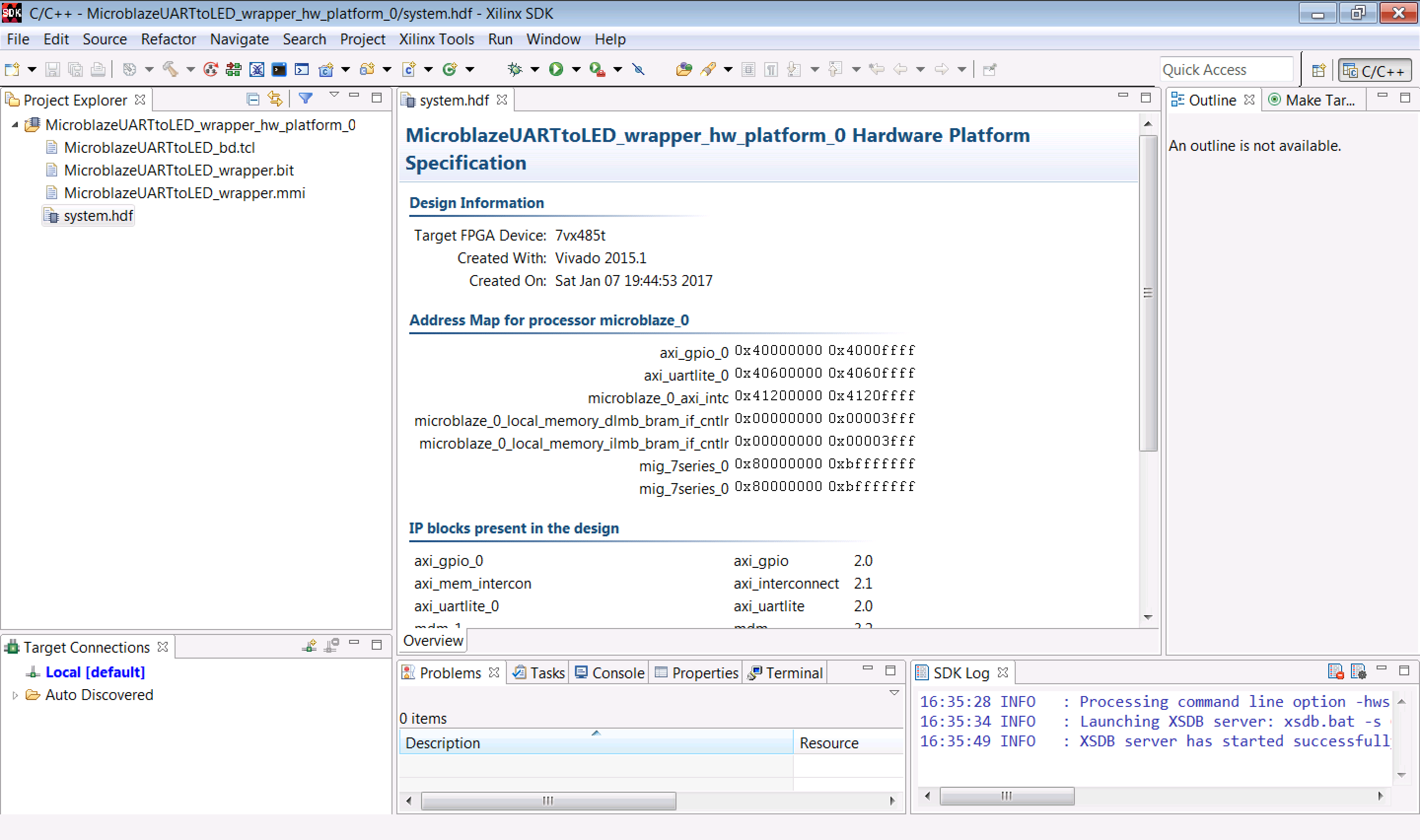Open the Navigate menu
The image size is (1420, 840).
240,39
